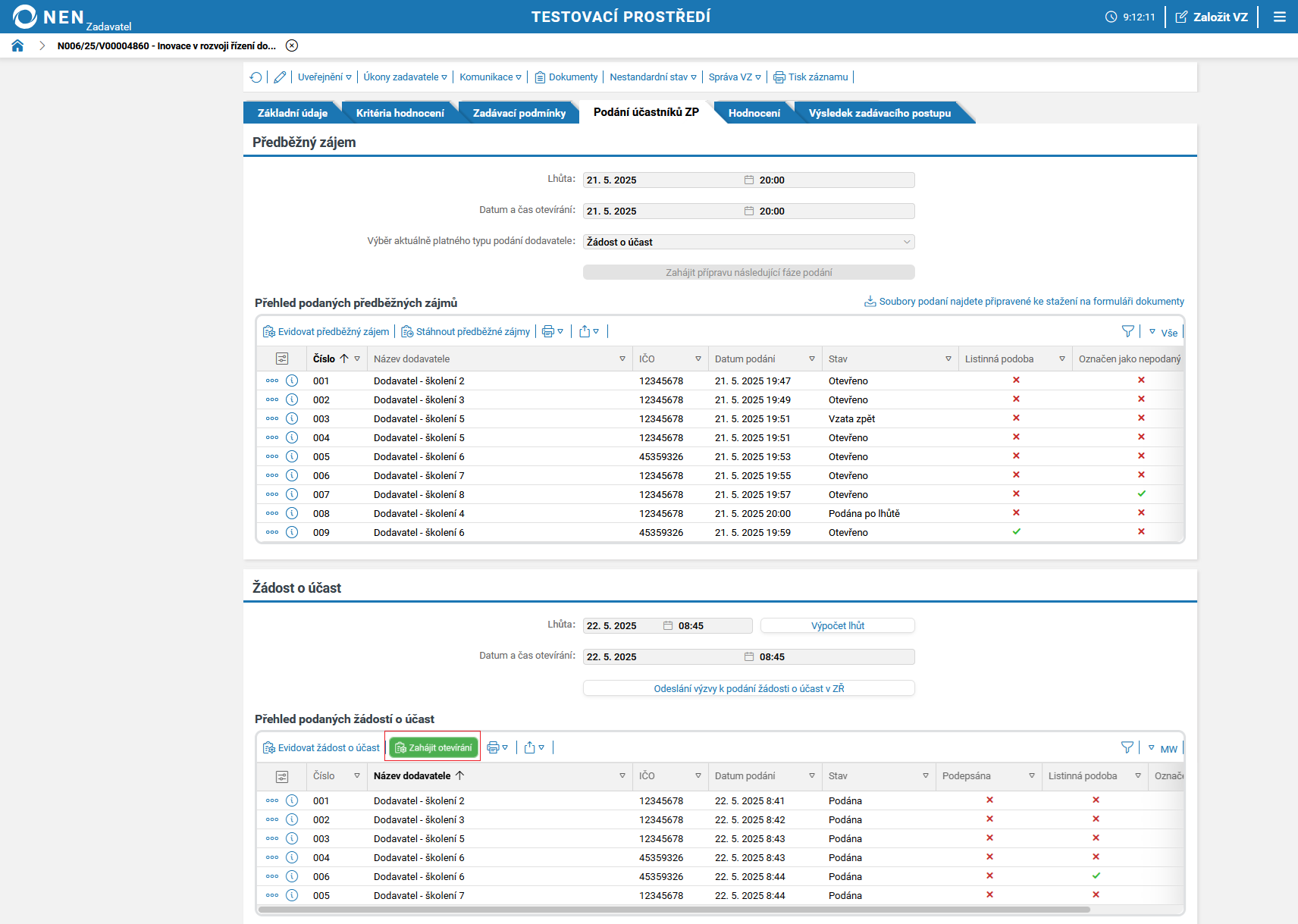The width and height of the screenshot is (1298, 924).
Task: Click the pencil edit icon in toolbar
Action: coord(280,77)
